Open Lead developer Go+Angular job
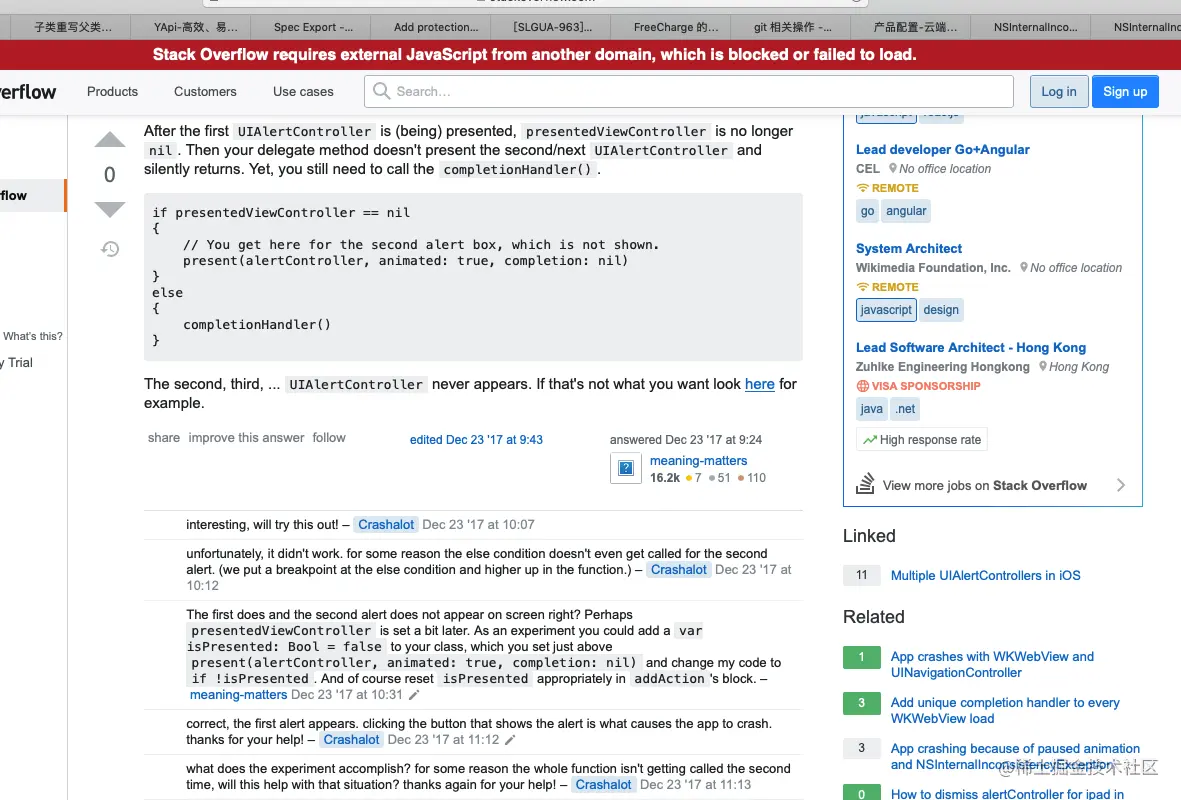 pos(942,150)
